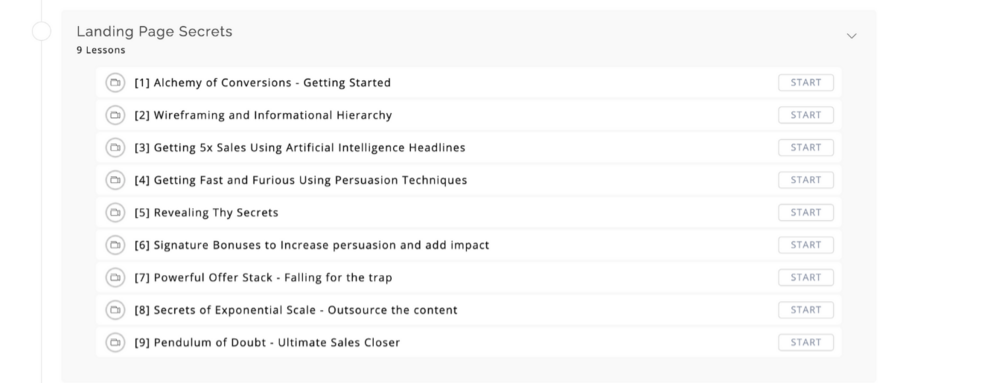Start the Wireframing and Informational Hierarchy lesson
Viewport: 1005px width, 383px height.
click(x=806, y=115)
